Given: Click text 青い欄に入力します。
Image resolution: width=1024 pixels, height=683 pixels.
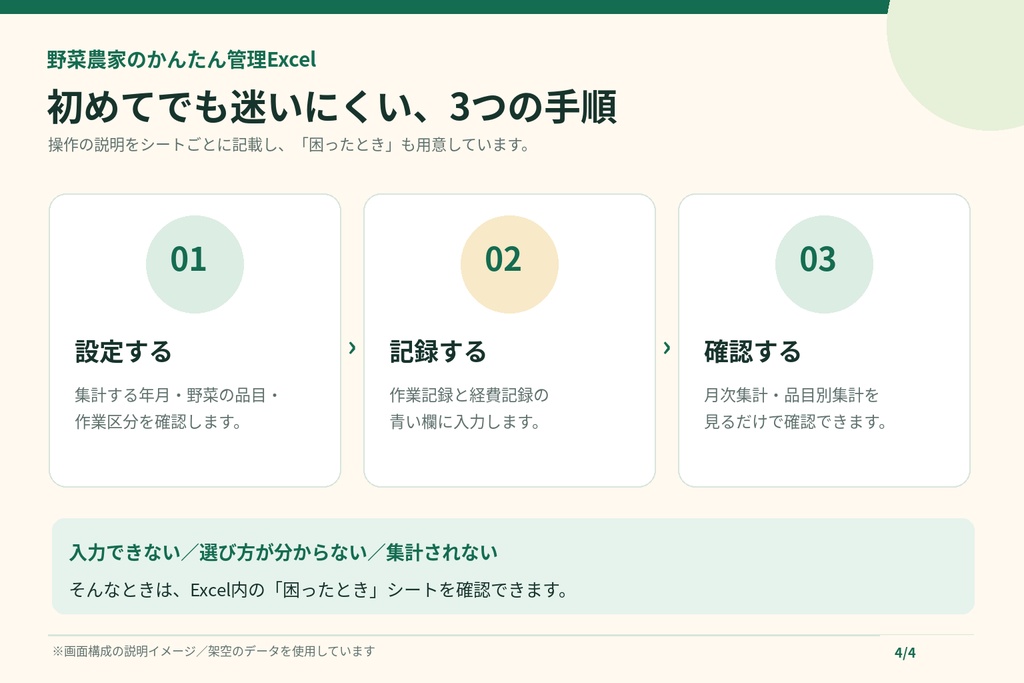Looking at the screenshot, I should (x=465, y=422).
